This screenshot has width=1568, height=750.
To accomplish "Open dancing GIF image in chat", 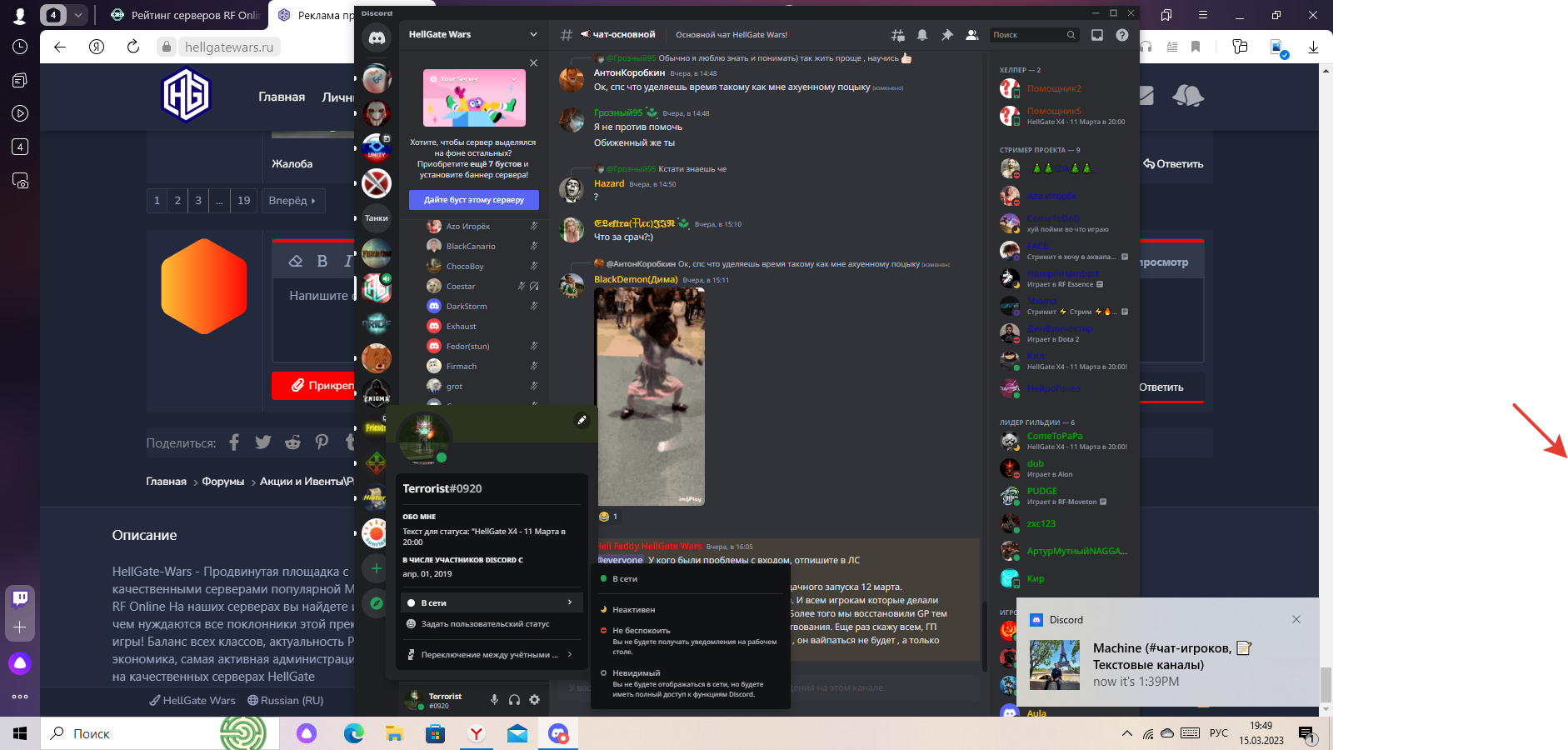I will (650, 397).
